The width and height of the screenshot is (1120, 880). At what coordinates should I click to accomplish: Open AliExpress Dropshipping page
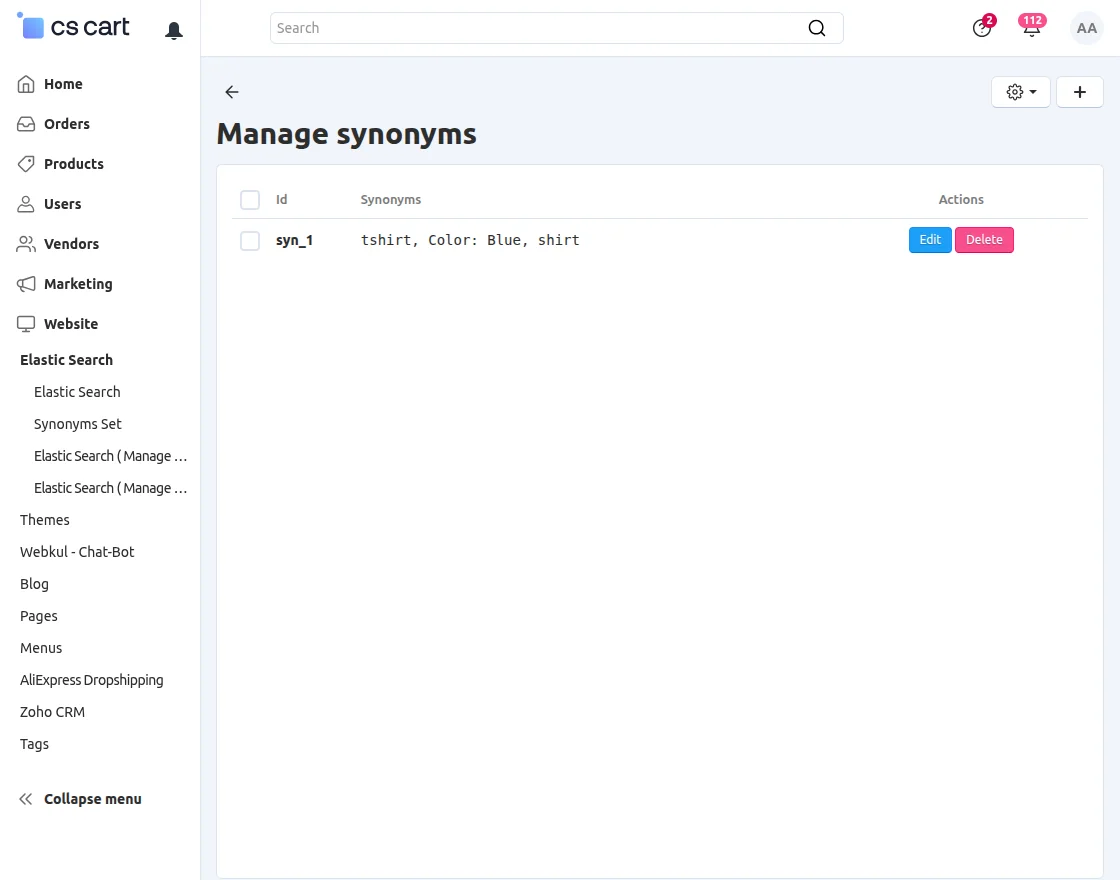(x=91, y=681)
